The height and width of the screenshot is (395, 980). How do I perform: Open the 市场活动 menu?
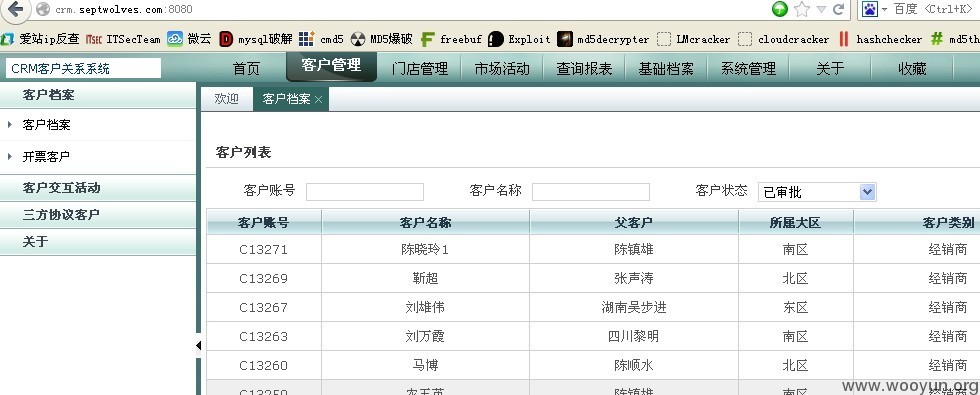502,68
